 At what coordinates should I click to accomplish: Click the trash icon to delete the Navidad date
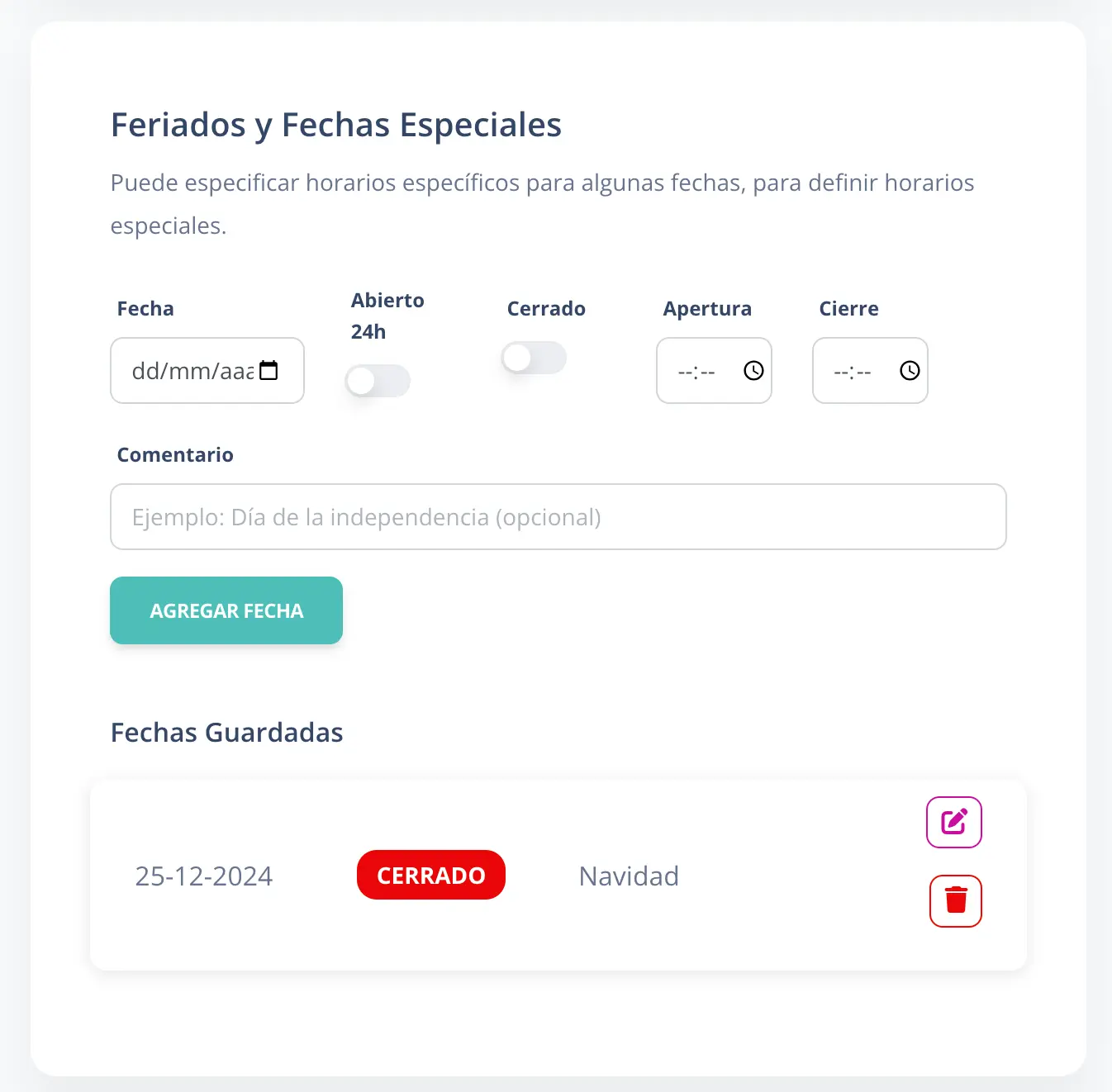click(955, 901)
